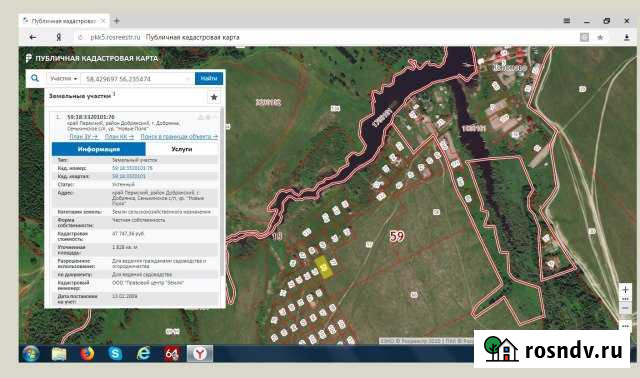Open the Участки search type dropdown
The image size is (640, 378).
click(x=64, y=78)
